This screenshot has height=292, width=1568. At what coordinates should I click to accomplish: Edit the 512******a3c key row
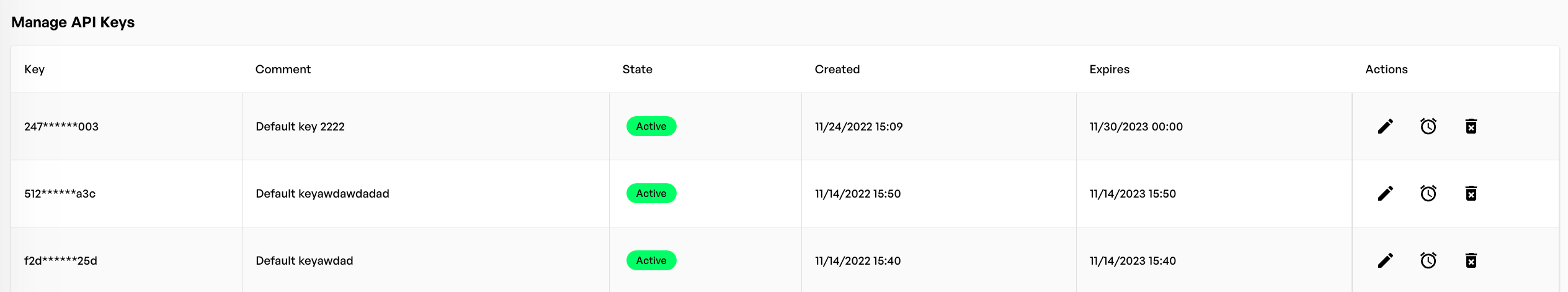[1385, 194]
